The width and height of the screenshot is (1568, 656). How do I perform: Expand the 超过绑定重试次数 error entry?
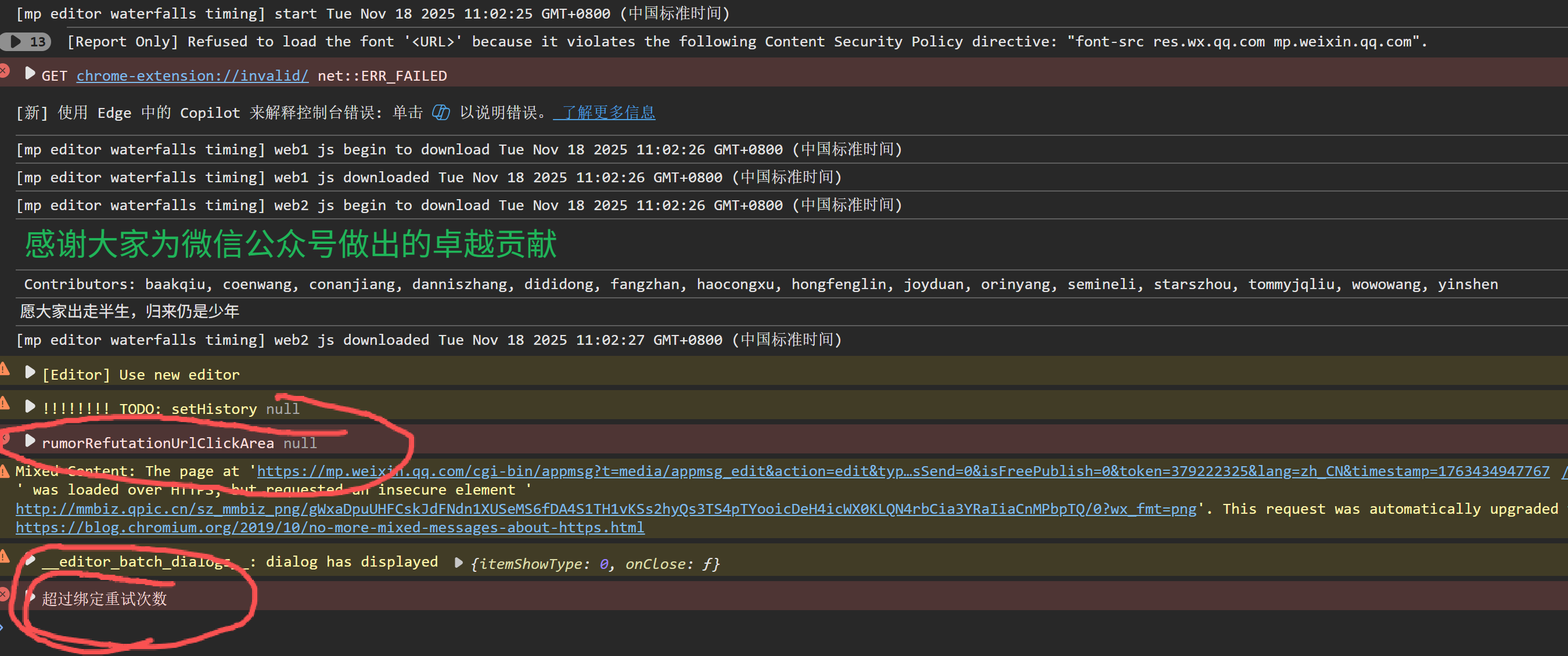[x=30, y=597]
